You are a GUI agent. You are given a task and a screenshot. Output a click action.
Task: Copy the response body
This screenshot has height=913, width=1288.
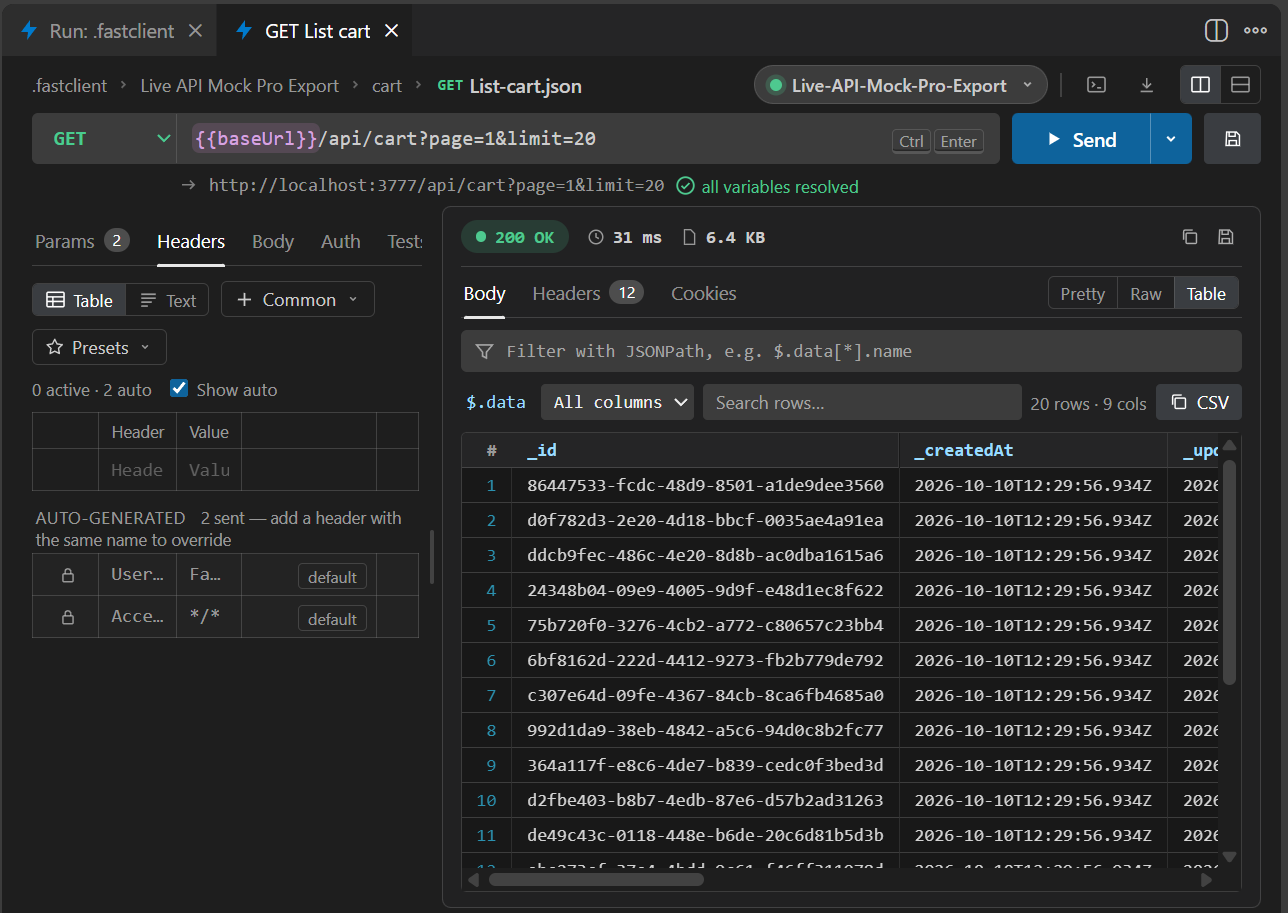click(x=1190, y=237)
